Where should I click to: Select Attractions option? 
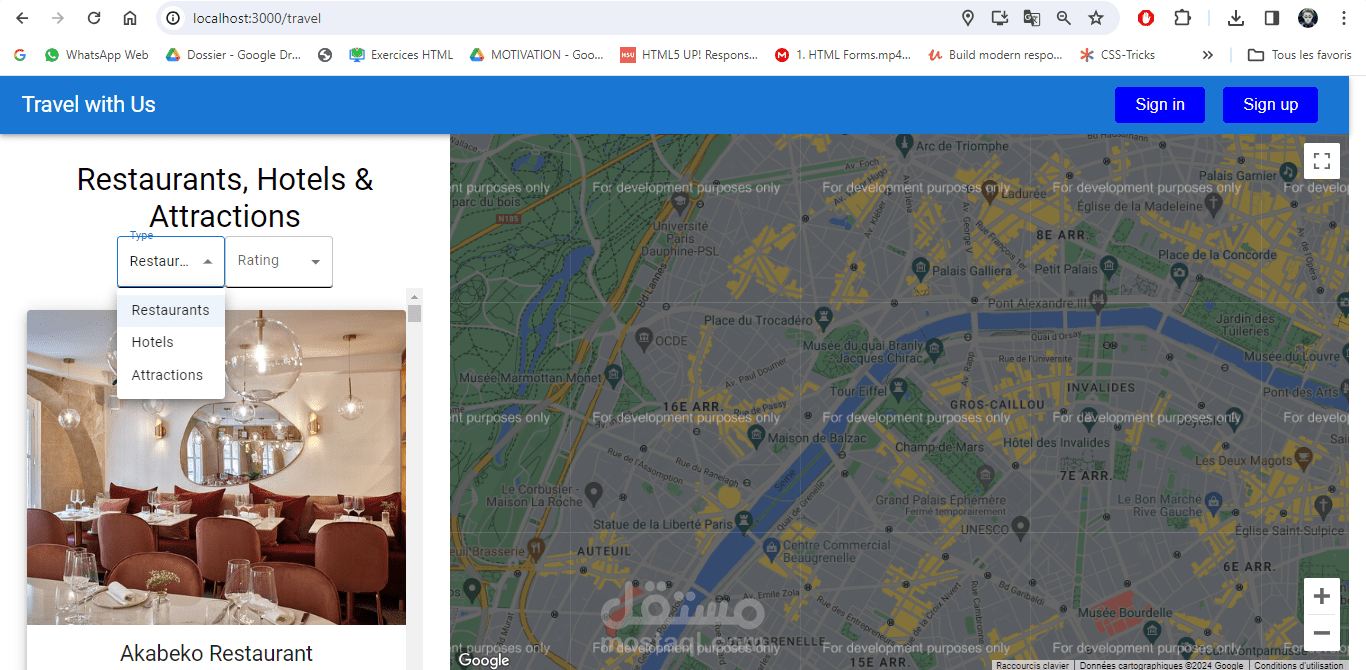coord(171,375)
